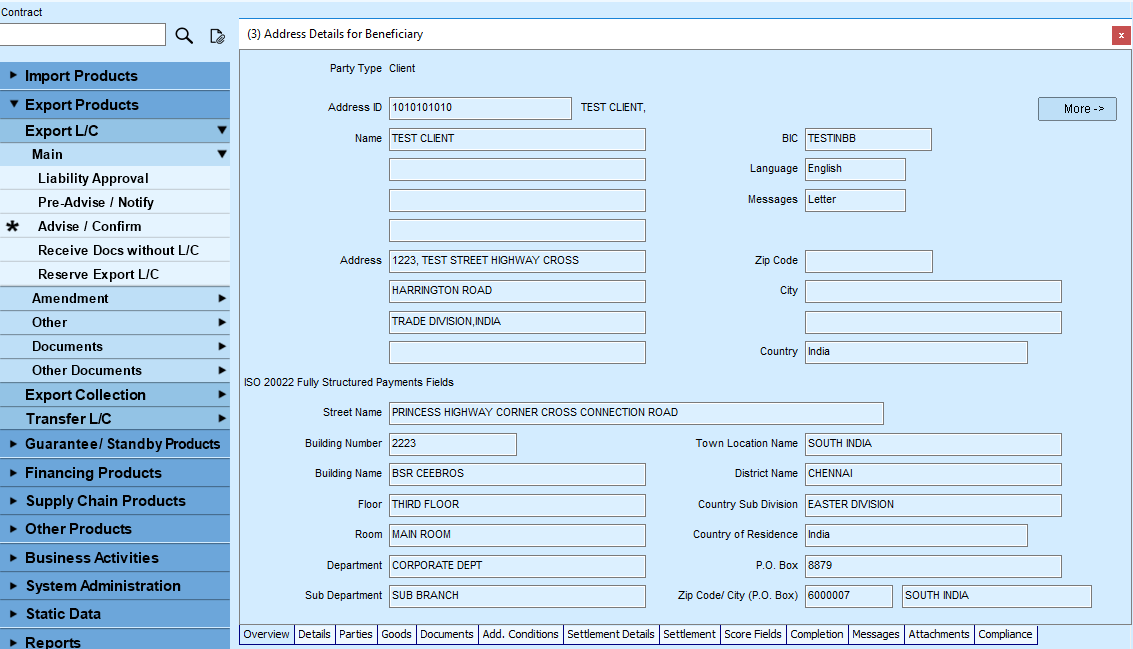Expand the Other Products section
Image resolution: width=1133 pixels, height=649 pixels.
[x=115, y=529]
